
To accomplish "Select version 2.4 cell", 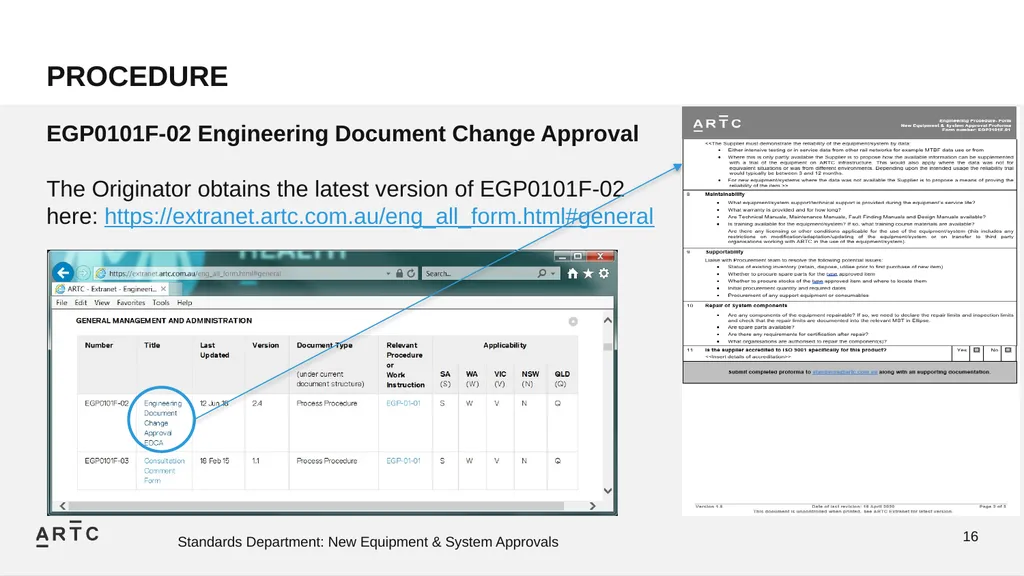I will tap(257, 404).
